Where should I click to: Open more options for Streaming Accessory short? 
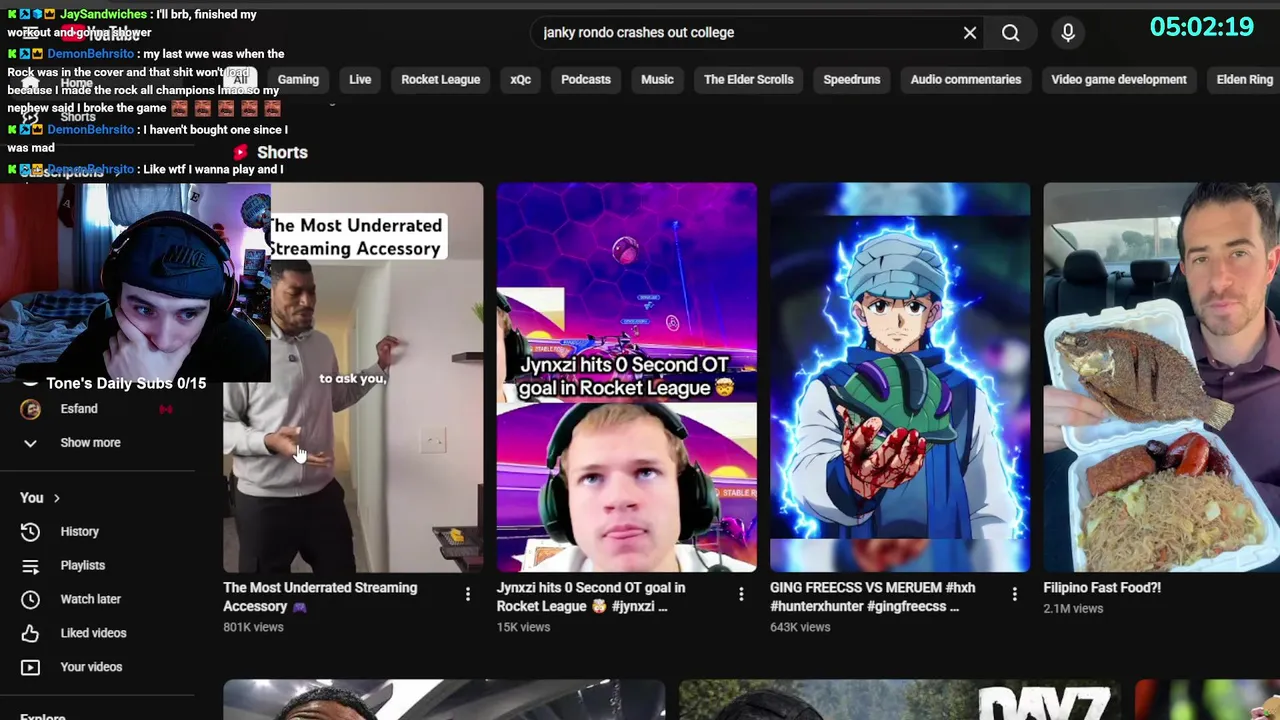tap(467, 595)
